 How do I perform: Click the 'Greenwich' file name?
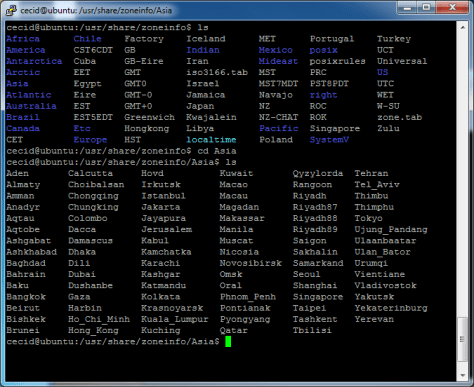[149, 117]
